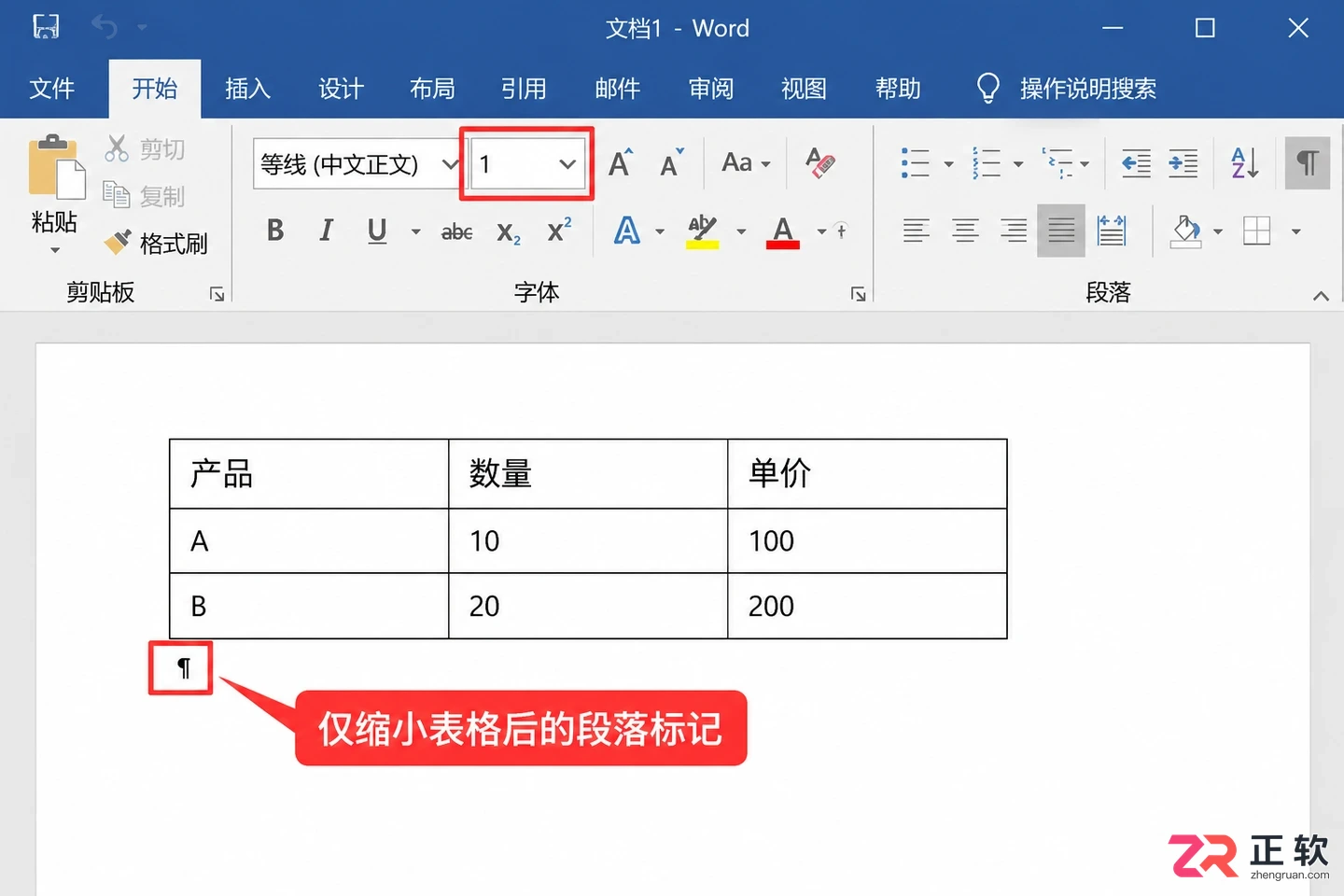Image resolution: width=1344 pixels, height=896 pixels.
Task: Sort the selection with the A-Z icon
Action: (1245, 164)
